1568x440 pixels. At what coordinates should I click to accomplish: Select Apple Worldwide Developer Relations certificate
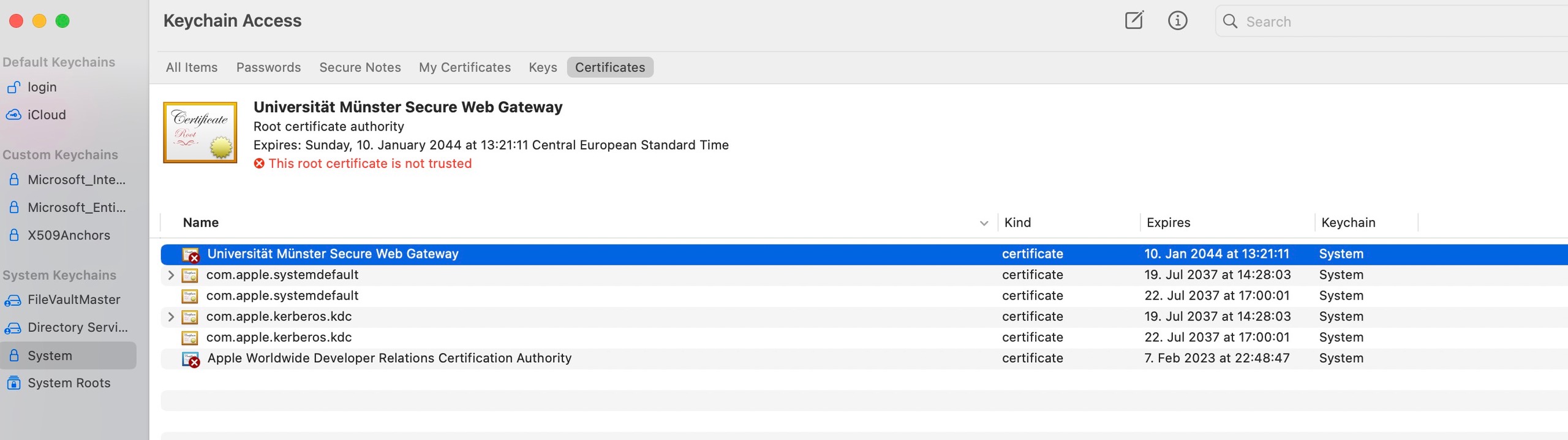[x=389, y=358]
